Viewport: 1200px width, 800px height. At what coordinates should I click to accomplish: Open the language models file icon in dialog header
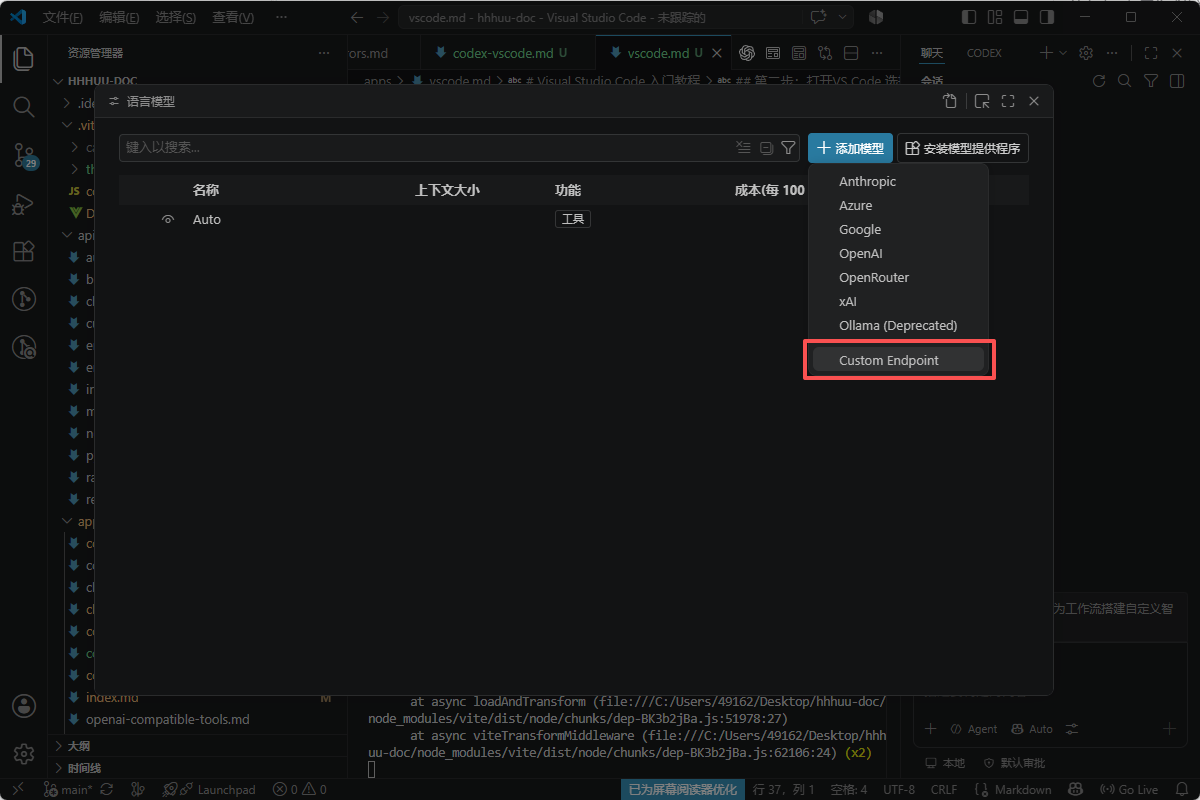pyautogui.click(x=950, y=101)
